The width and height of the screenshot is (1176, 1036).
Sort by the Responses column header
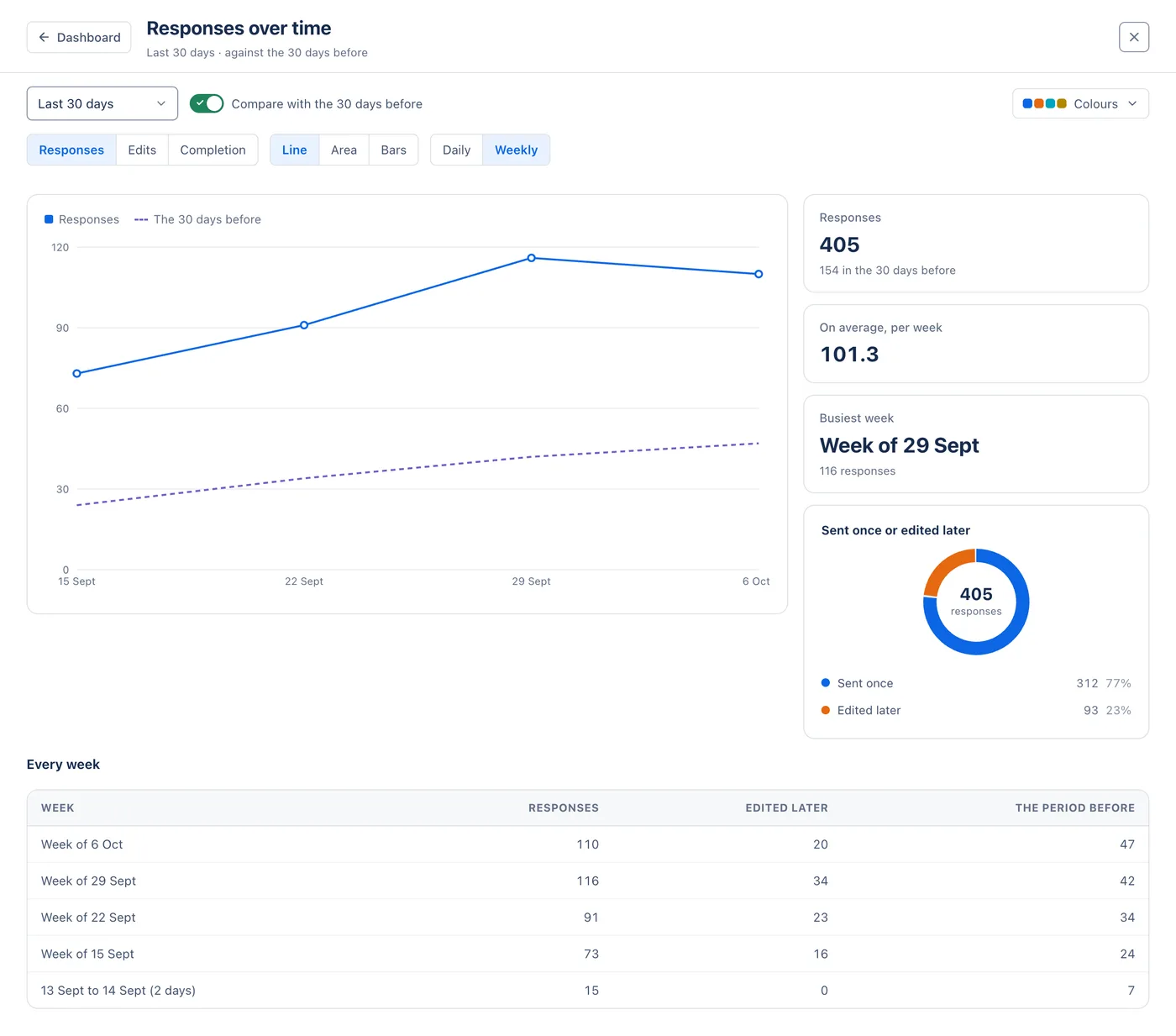(x=564, y=807)
